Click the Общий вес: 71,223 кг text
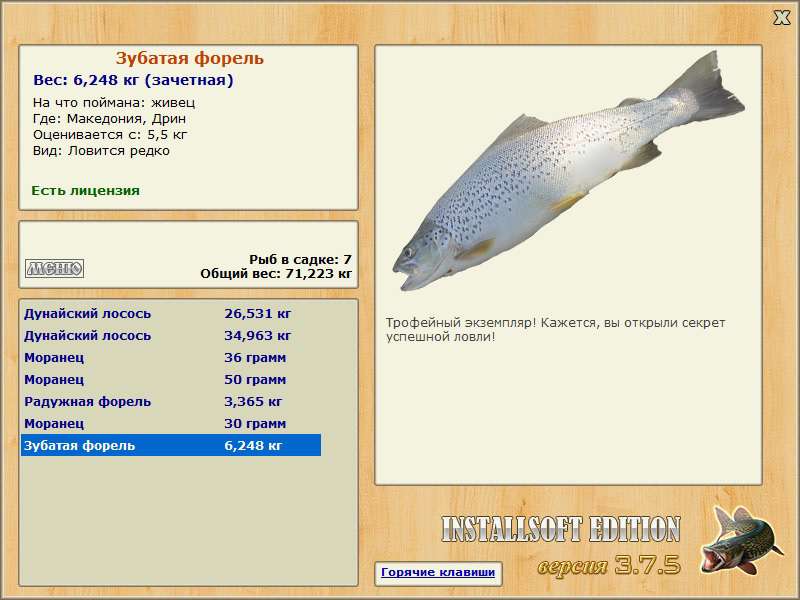 point(276,274)
